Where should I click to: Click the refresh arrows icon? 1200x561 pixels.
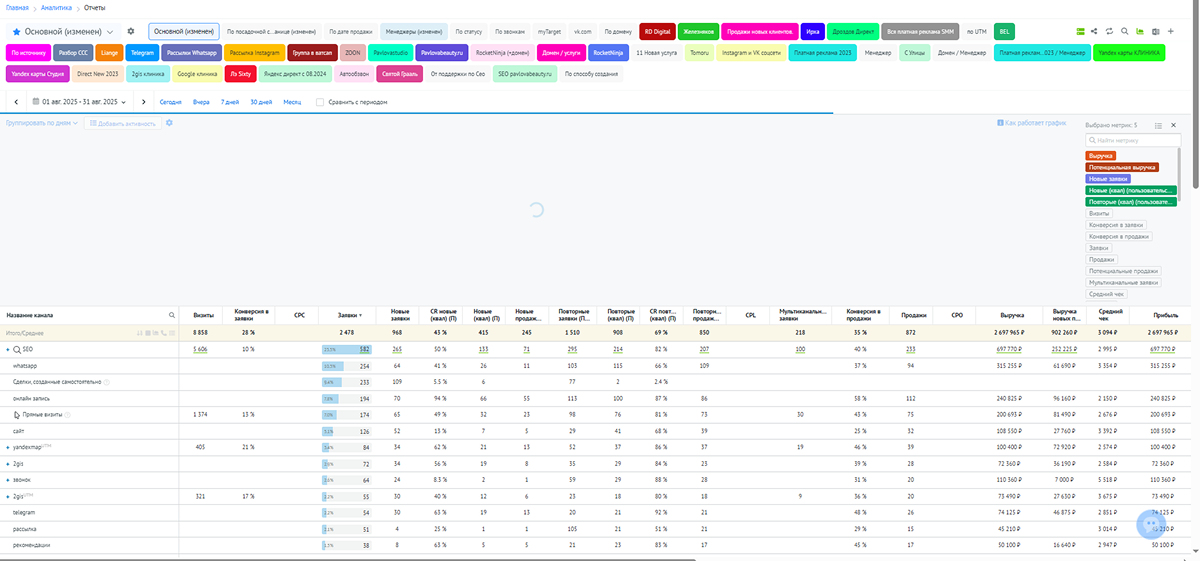click(1109, 32)
